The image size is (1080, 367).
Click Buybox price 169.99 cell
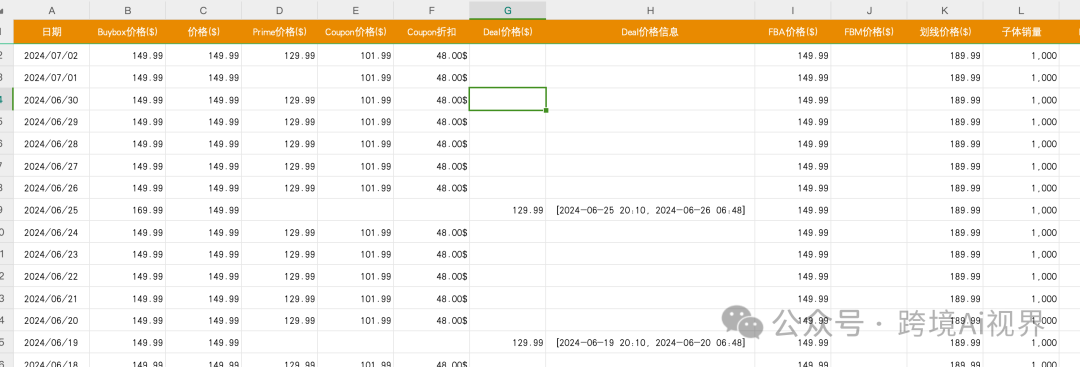point(127,210)
